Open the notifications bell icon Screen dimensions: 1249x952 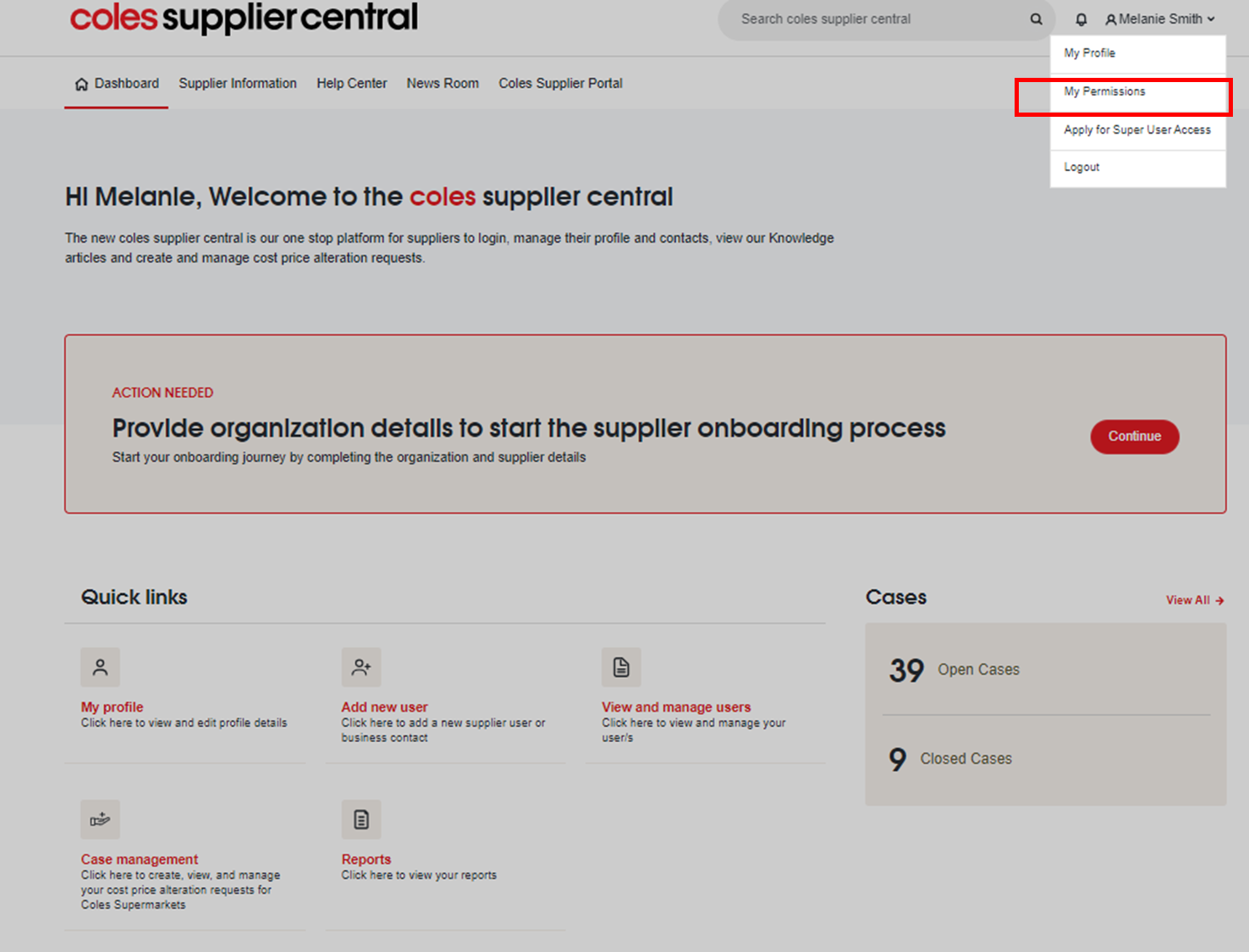click(1081, 19)
